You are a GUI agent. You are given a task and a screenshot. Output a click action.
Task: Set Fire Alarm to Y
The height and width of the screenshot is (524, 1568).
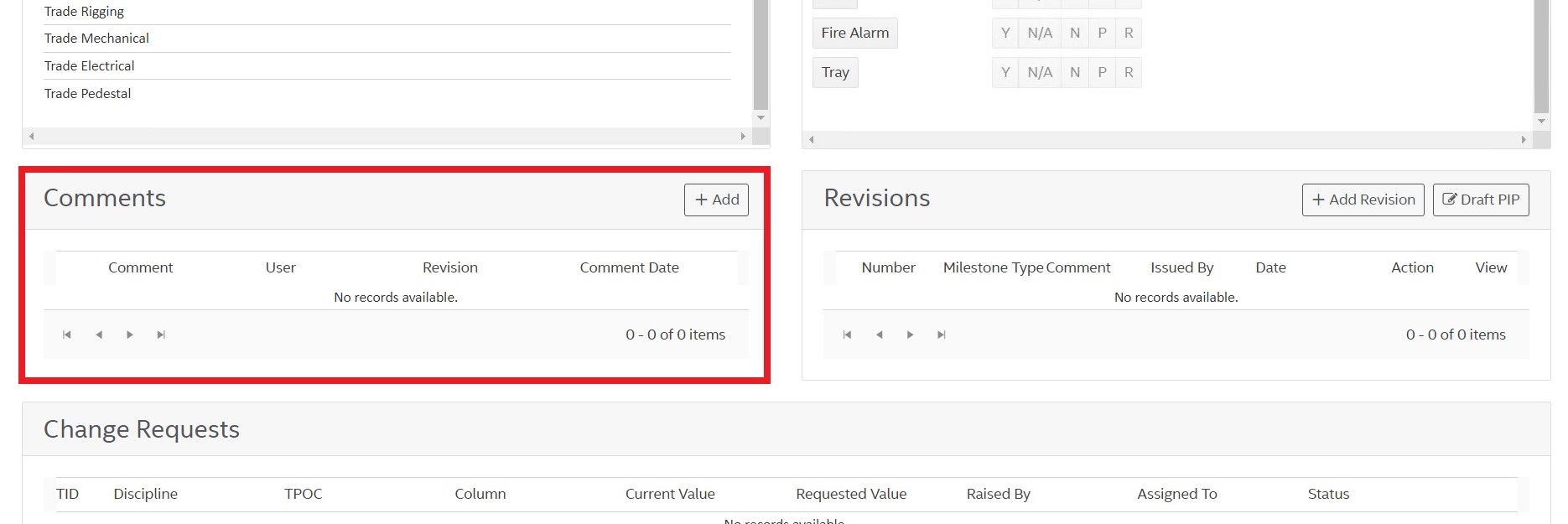click(1005, 33)
